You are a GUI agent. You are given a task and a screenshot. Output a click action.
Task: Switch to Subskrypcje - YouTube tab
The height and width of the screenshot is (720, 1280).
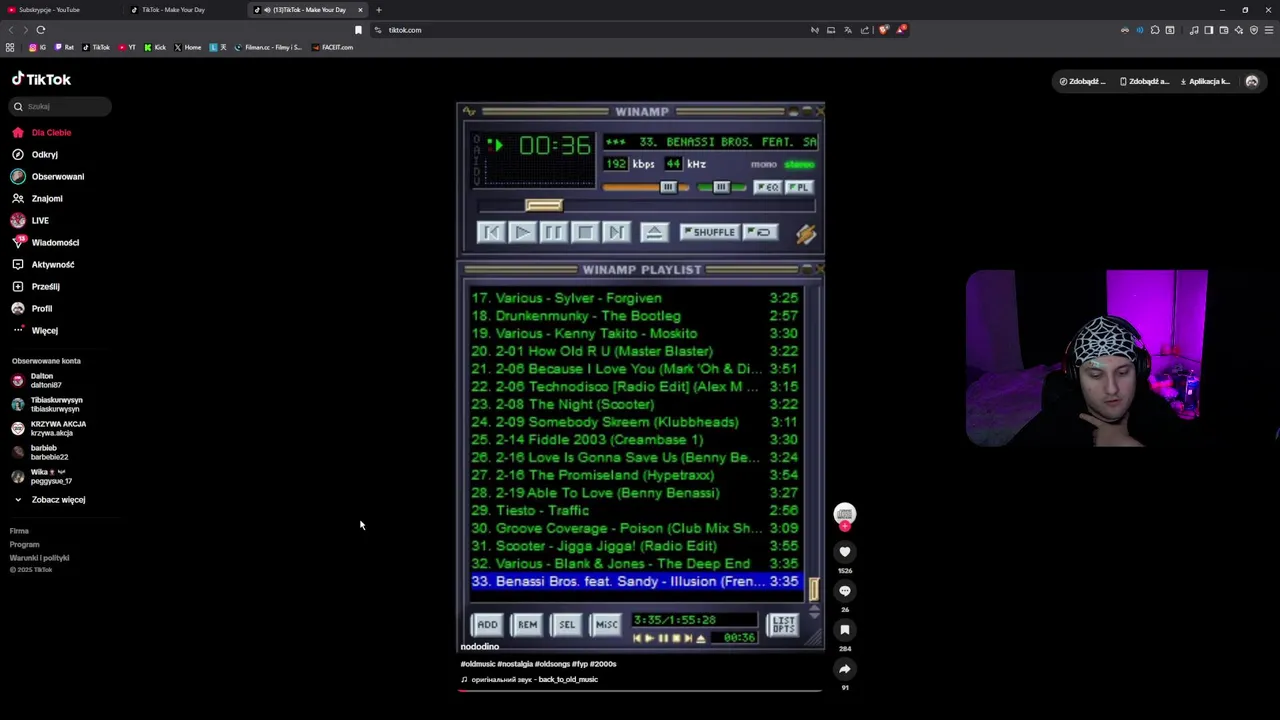(x=60, y=10)
